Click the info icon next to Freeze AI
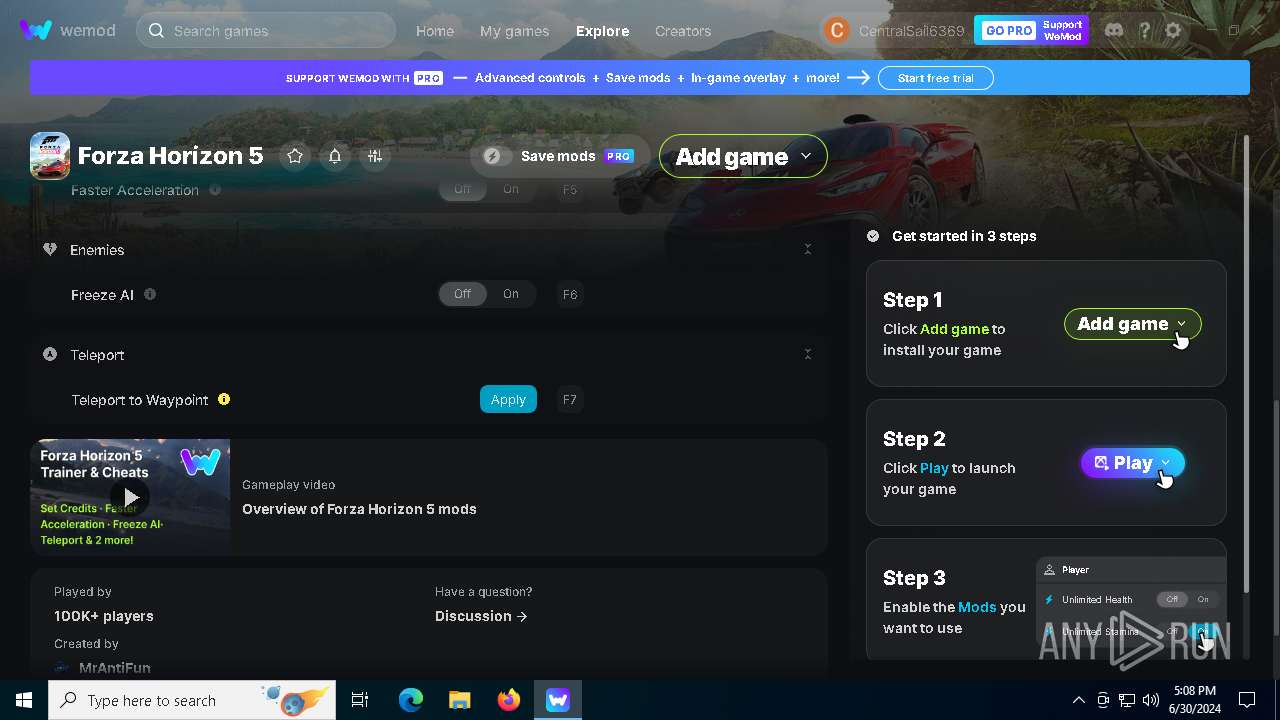 click(x=150, y=294)
